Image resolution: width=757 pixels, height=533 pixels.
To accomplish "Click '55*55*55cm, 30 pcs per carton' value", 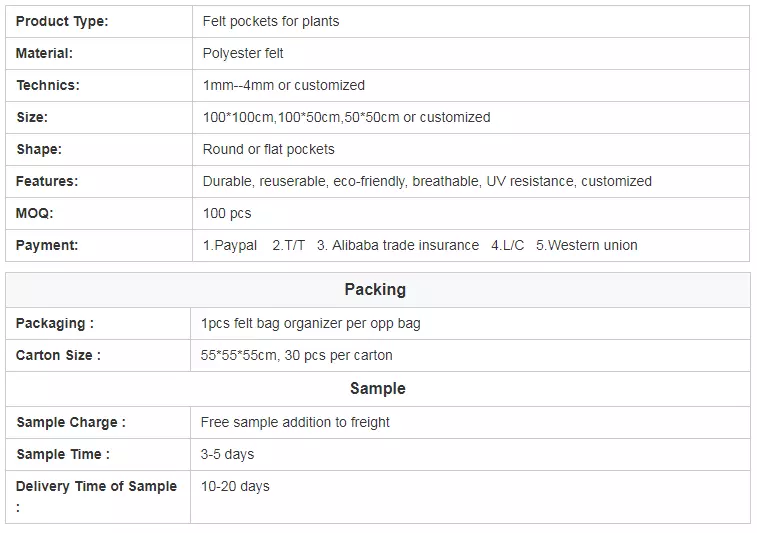I will pyautogui.click(x=296, y=355).
